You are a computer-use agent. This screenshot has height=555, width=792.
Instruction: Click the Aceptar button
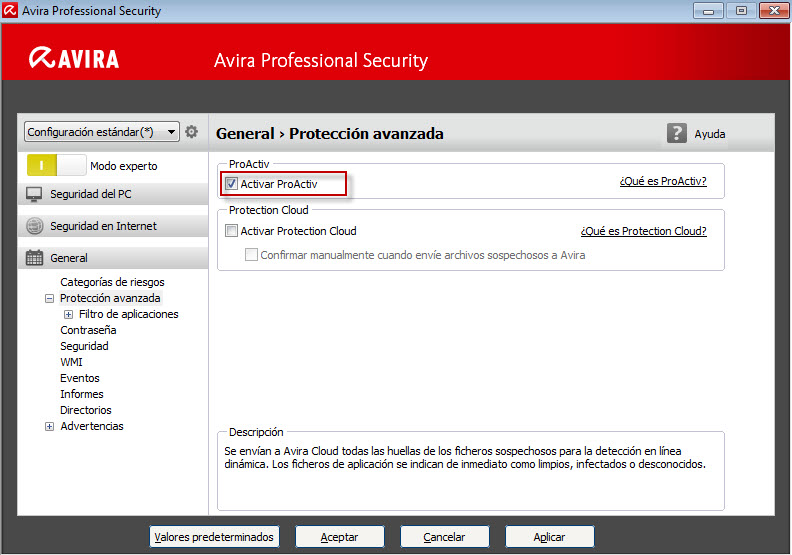pos(339,537)
